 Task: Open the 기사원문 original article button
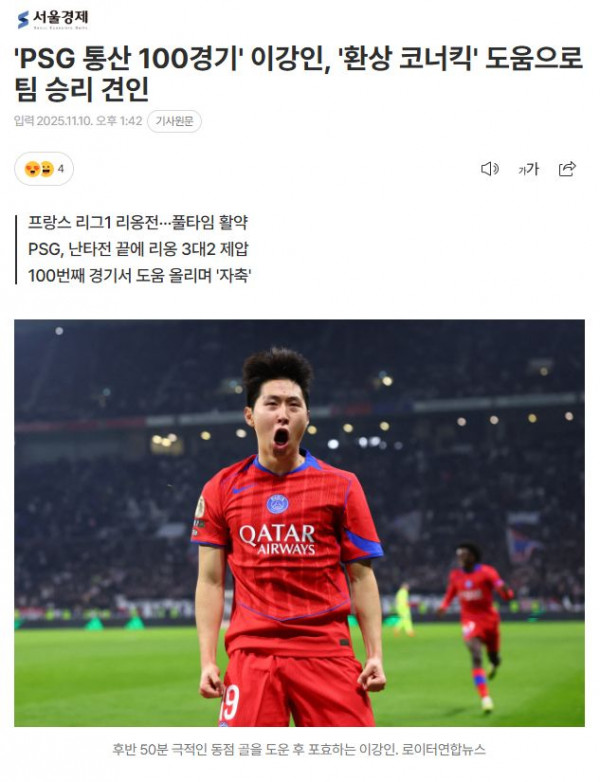(174, 121)
